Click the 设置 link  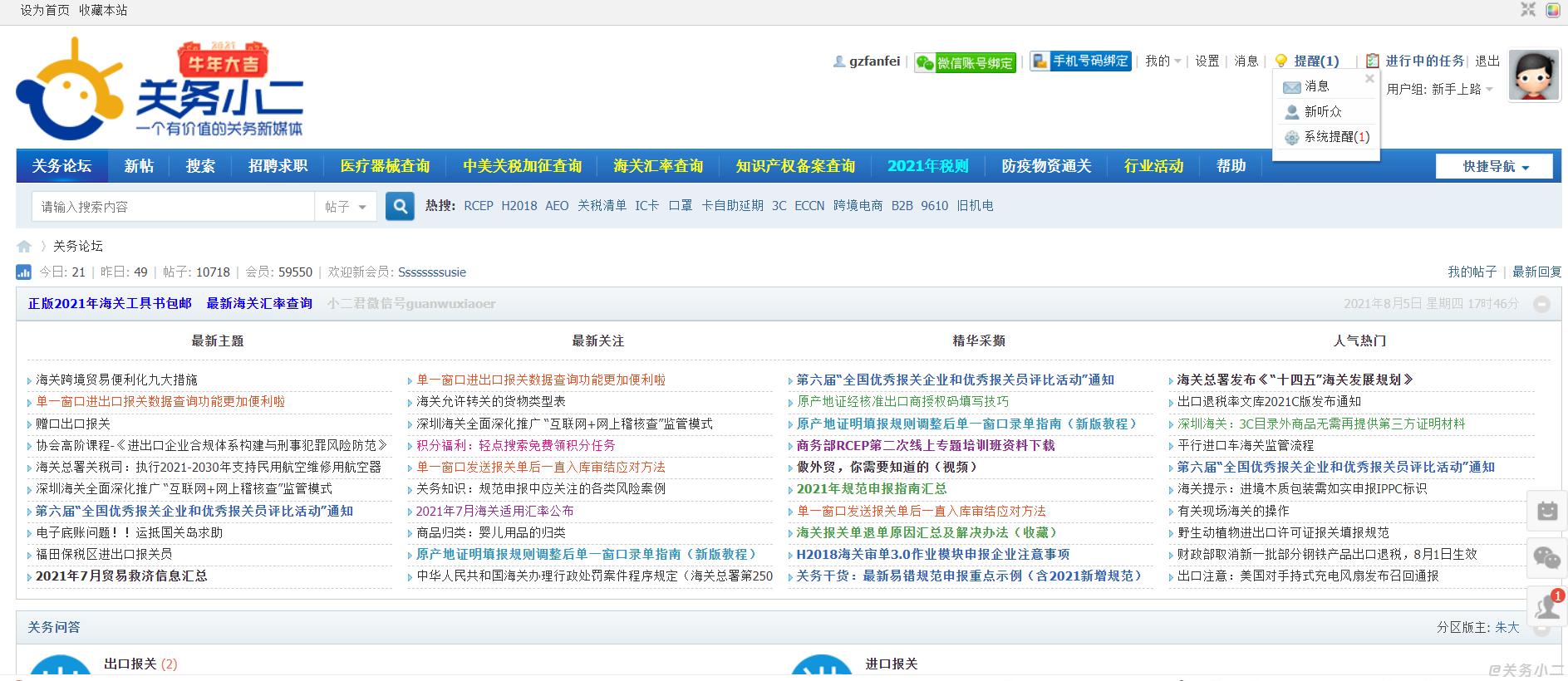pyautogui.click(x=1207, y=61)
